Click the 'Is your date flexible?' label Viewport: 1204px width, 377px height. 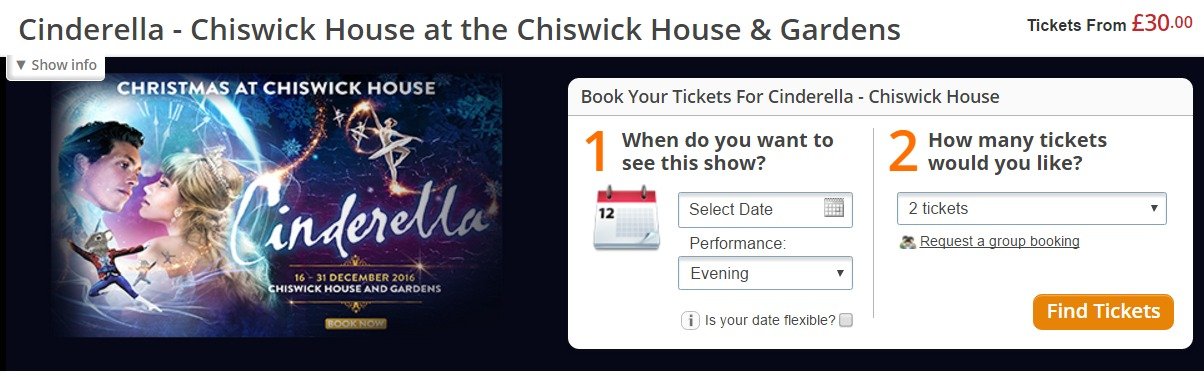coord(770,321)
